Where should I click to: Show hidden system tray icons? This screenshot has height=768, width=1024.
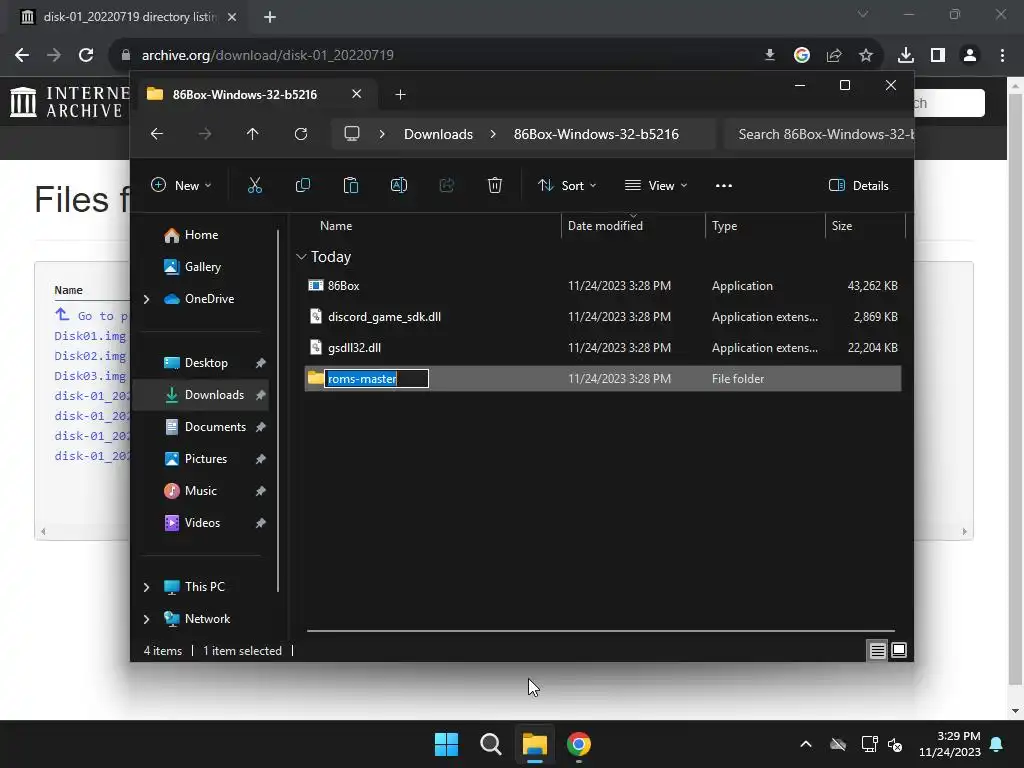click(x=806, y=744)
